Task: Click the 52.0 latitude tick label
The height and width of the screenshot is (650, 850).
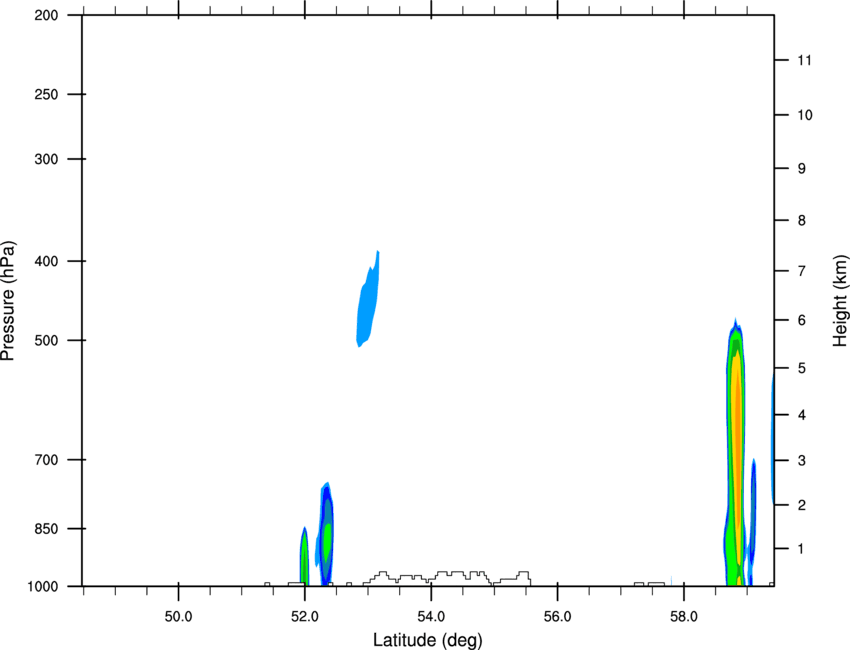Action: coord(305,617)
